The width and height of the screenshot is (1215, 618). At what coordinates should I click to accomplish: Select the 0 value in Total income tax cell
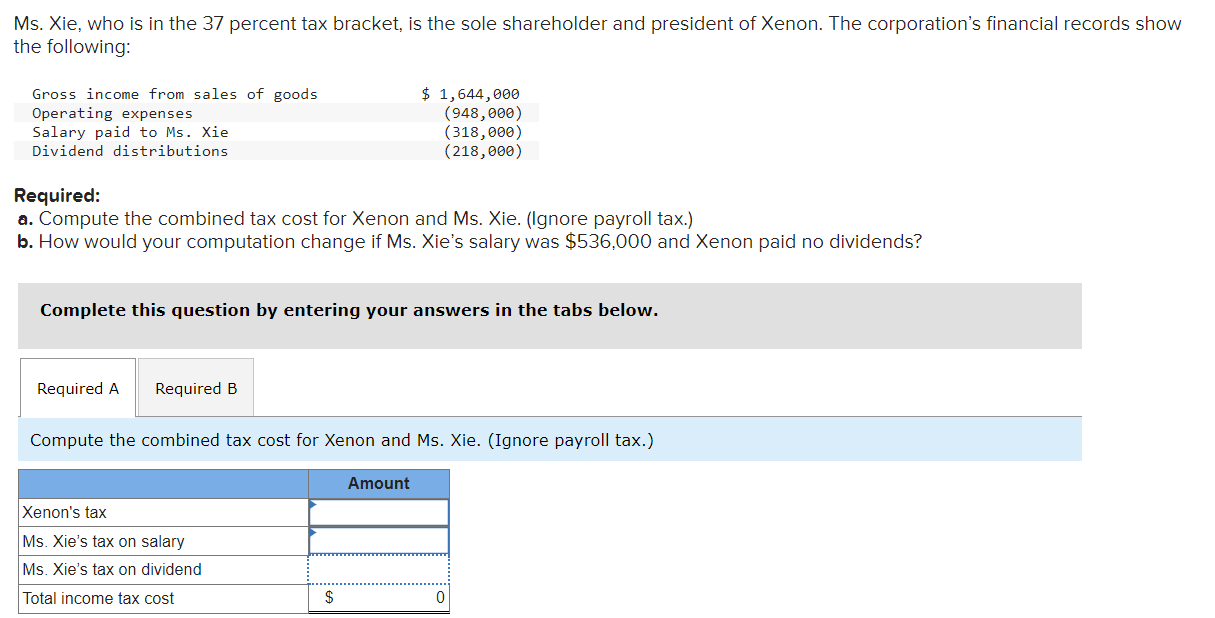(x=438, y=597)
